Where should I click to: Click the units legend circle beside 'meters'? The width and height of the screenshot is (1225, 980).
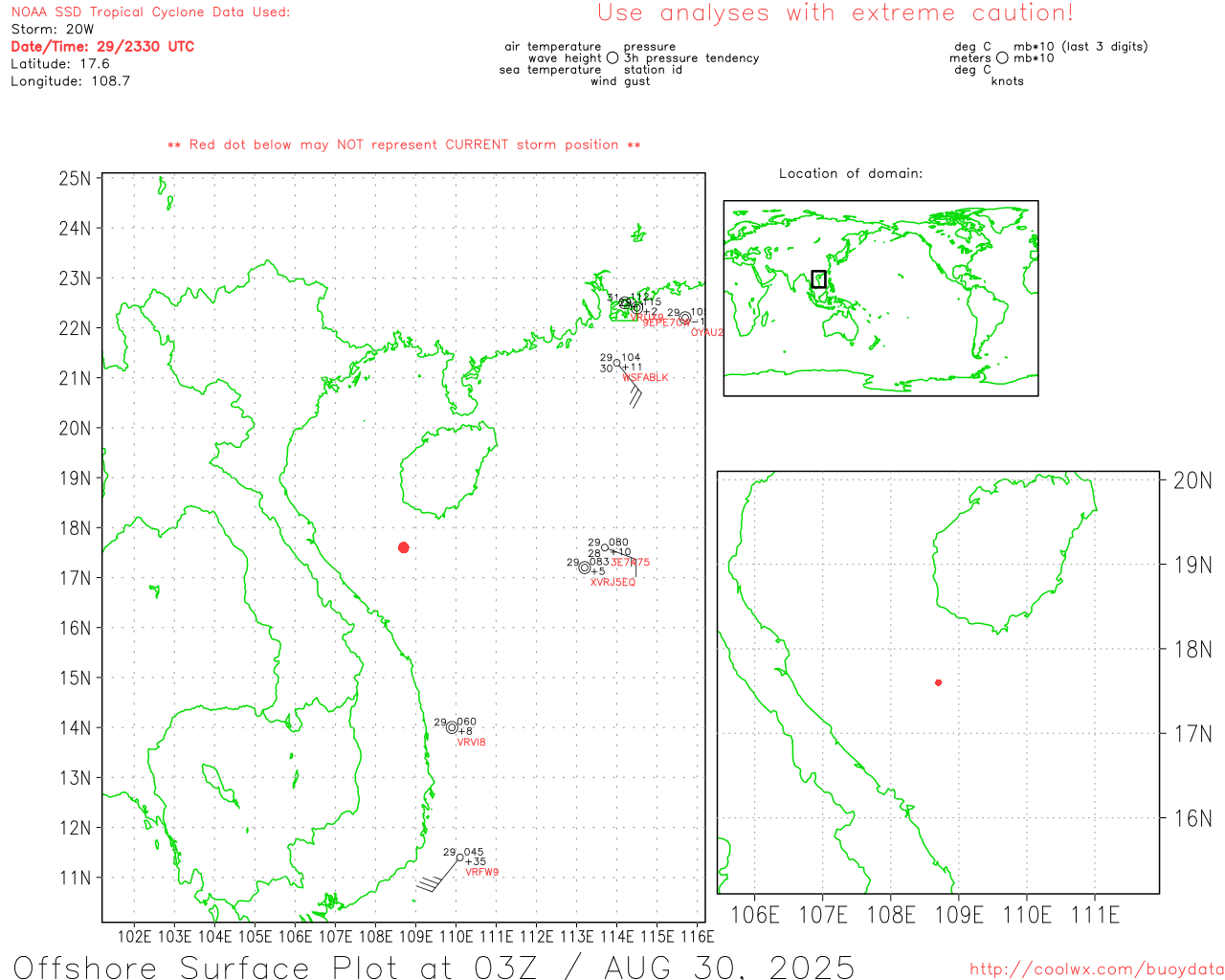click(x=1002, y=58)
